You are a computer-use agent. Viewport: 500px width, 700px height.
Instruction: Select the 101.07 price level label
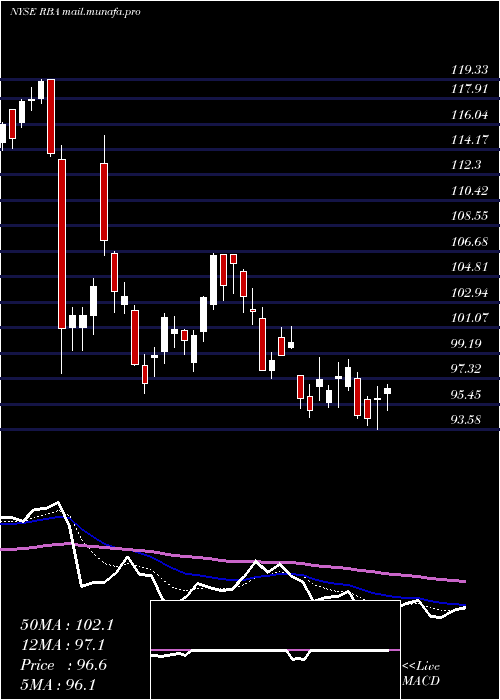(x=469, y=318)
